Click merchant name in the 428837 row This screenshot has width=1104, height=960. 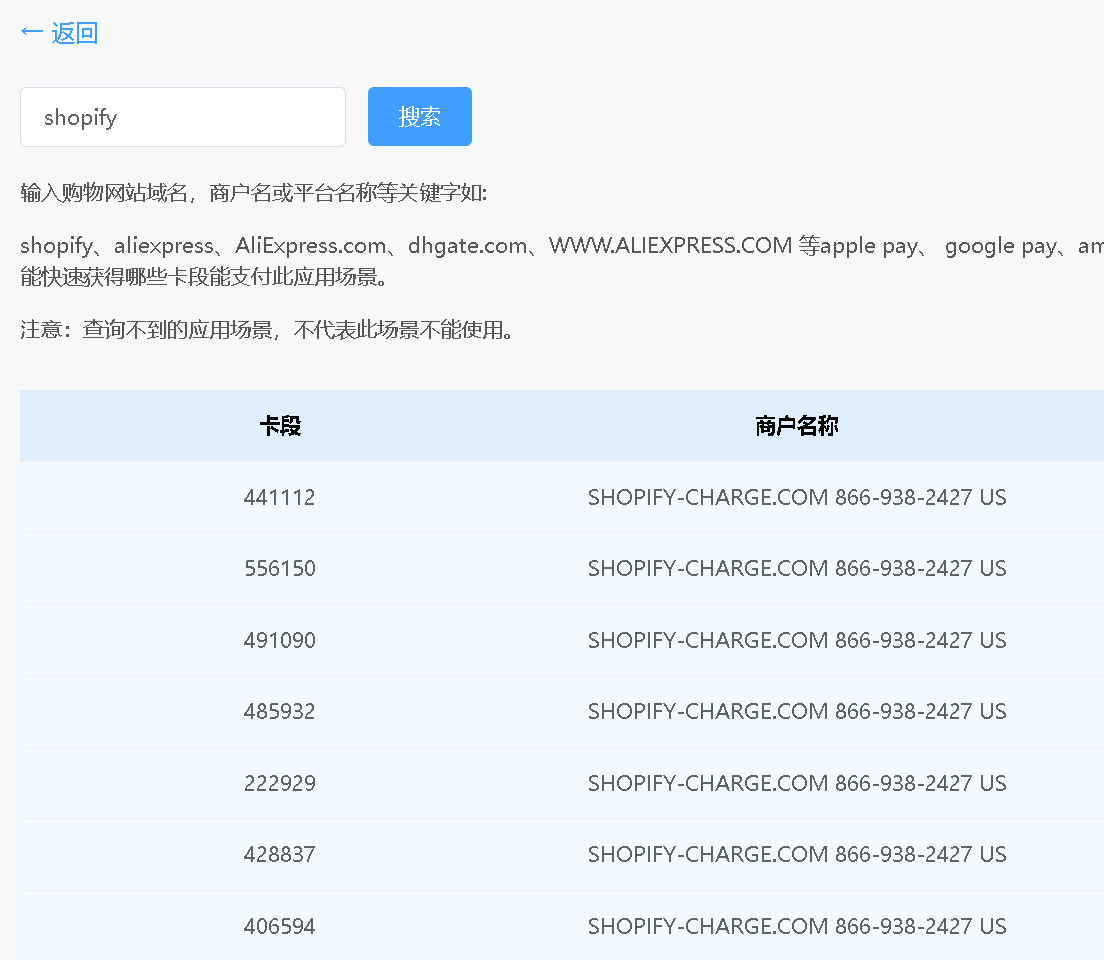[797, 854]
